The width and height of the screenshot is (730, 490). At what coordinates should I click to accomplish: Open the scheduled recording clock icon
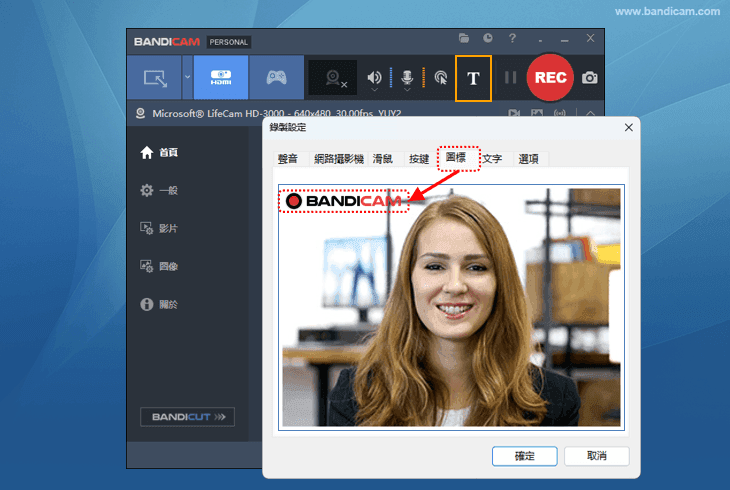(487, 38)
